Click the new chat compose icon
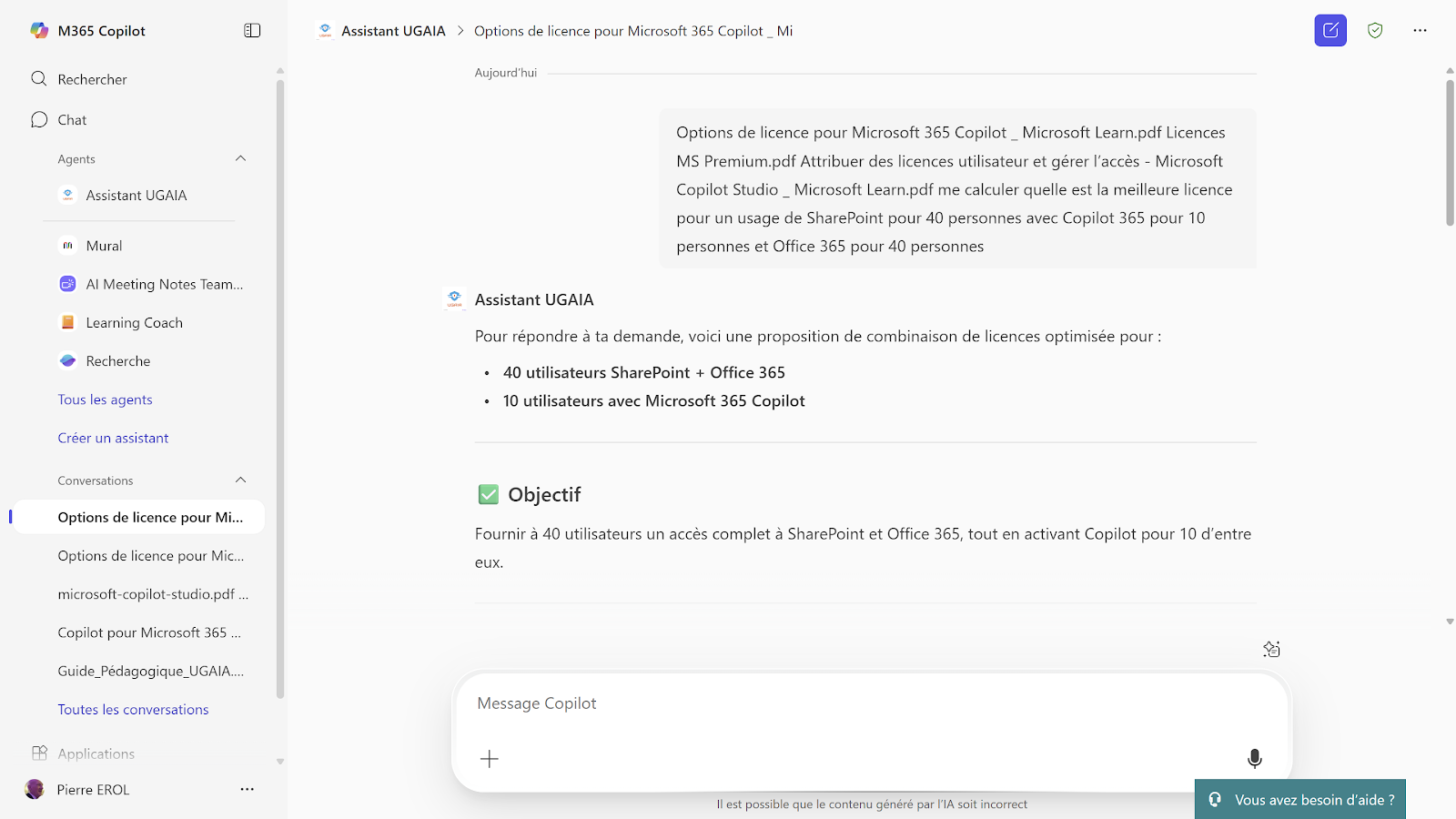1456x819 pixels. 1330,30
